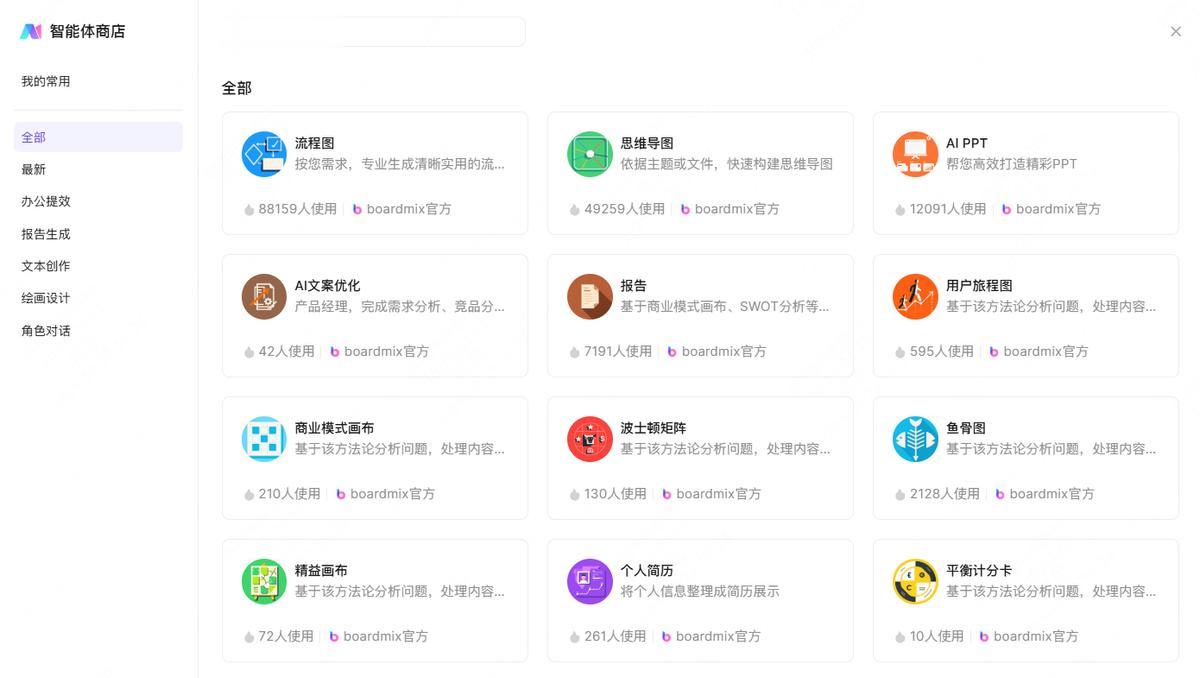The width and height of the screenshot is (1200, 678).
Task: Click the 流程图 card title
Action: [314, 143]
